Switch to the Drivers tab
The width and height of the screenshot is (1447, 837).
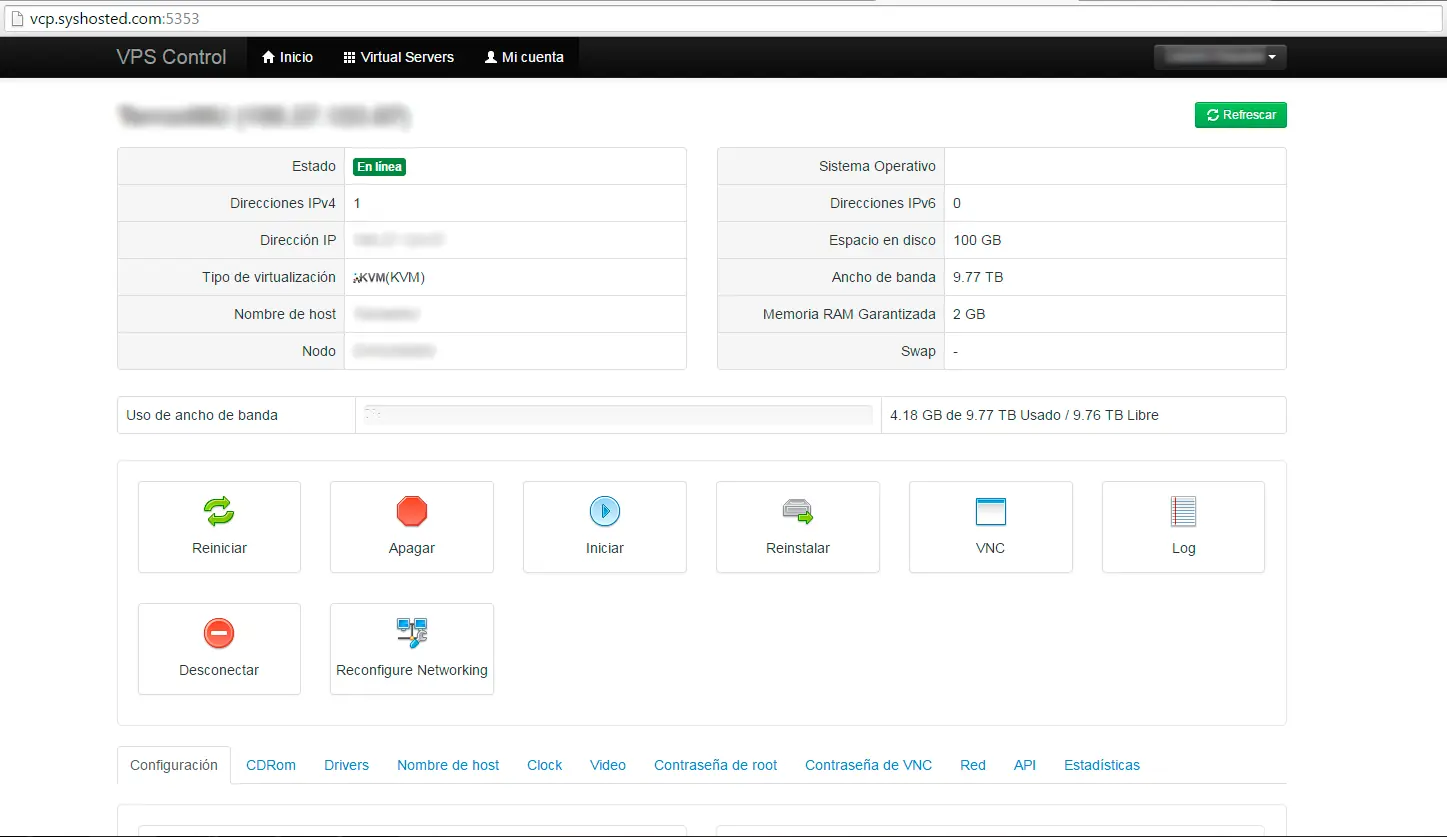point(346,765)
